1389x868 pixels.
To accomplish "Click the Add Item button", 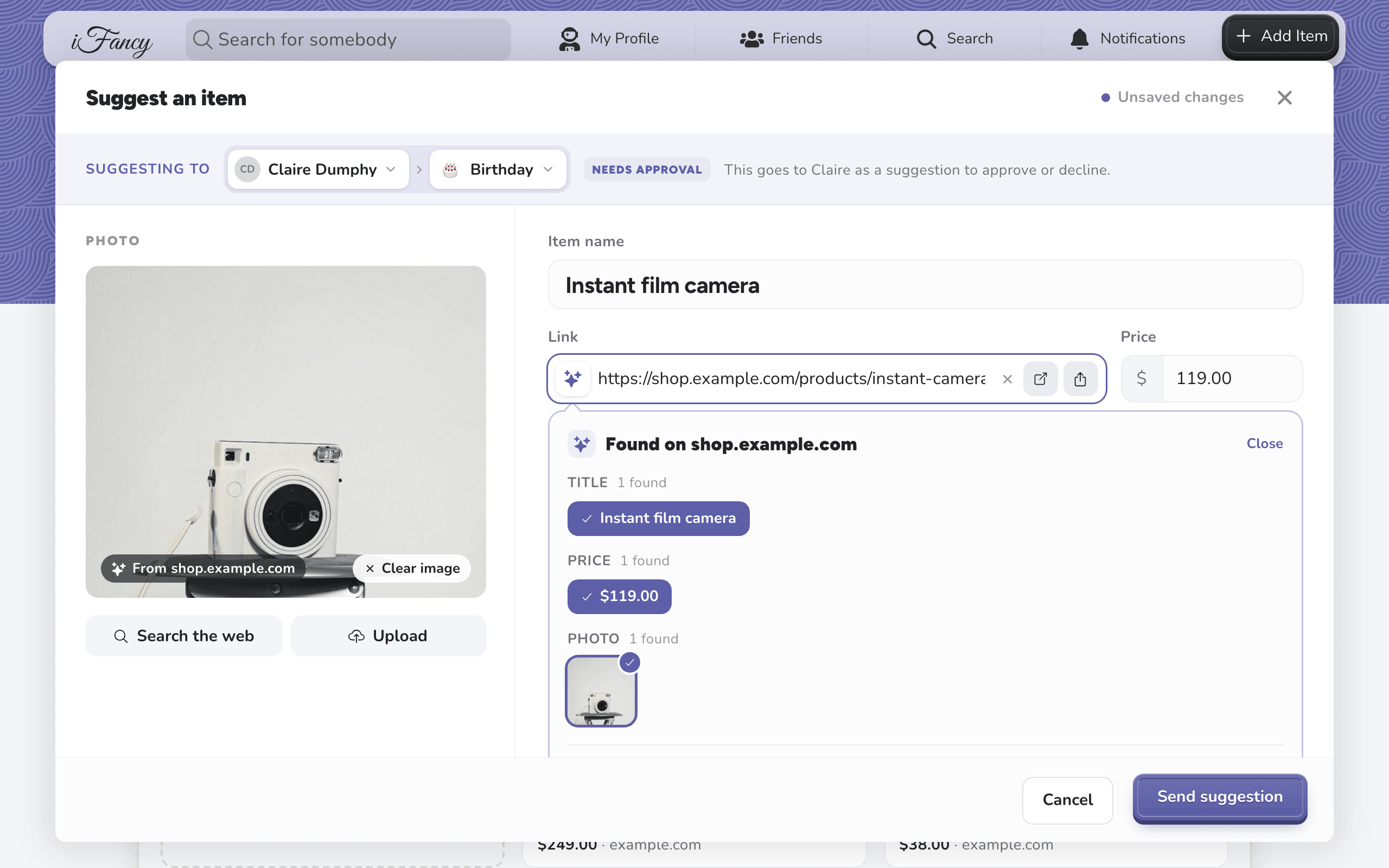I will tap(1280, 37).
